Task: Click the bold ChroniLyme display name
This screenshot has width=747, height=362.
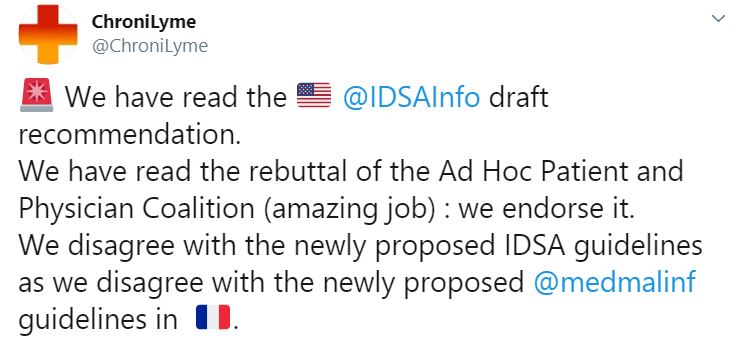Action: (143, 22)
